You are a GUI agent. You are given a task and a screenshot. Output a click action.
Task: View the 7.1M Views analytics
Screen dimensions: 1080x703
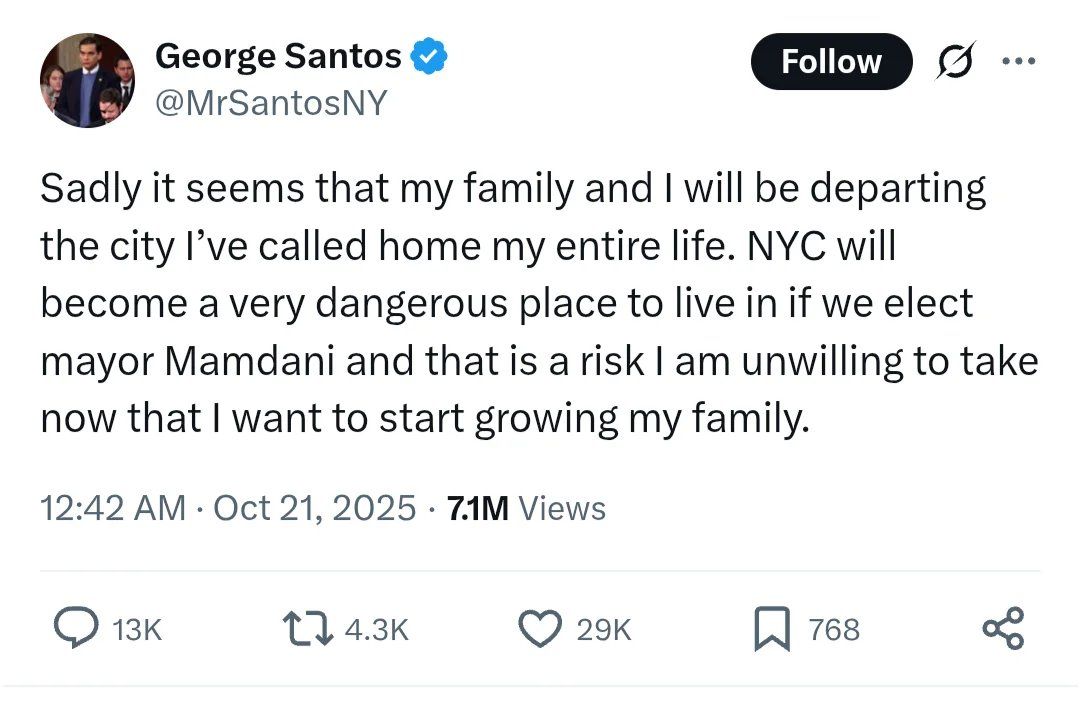point(526,508)
